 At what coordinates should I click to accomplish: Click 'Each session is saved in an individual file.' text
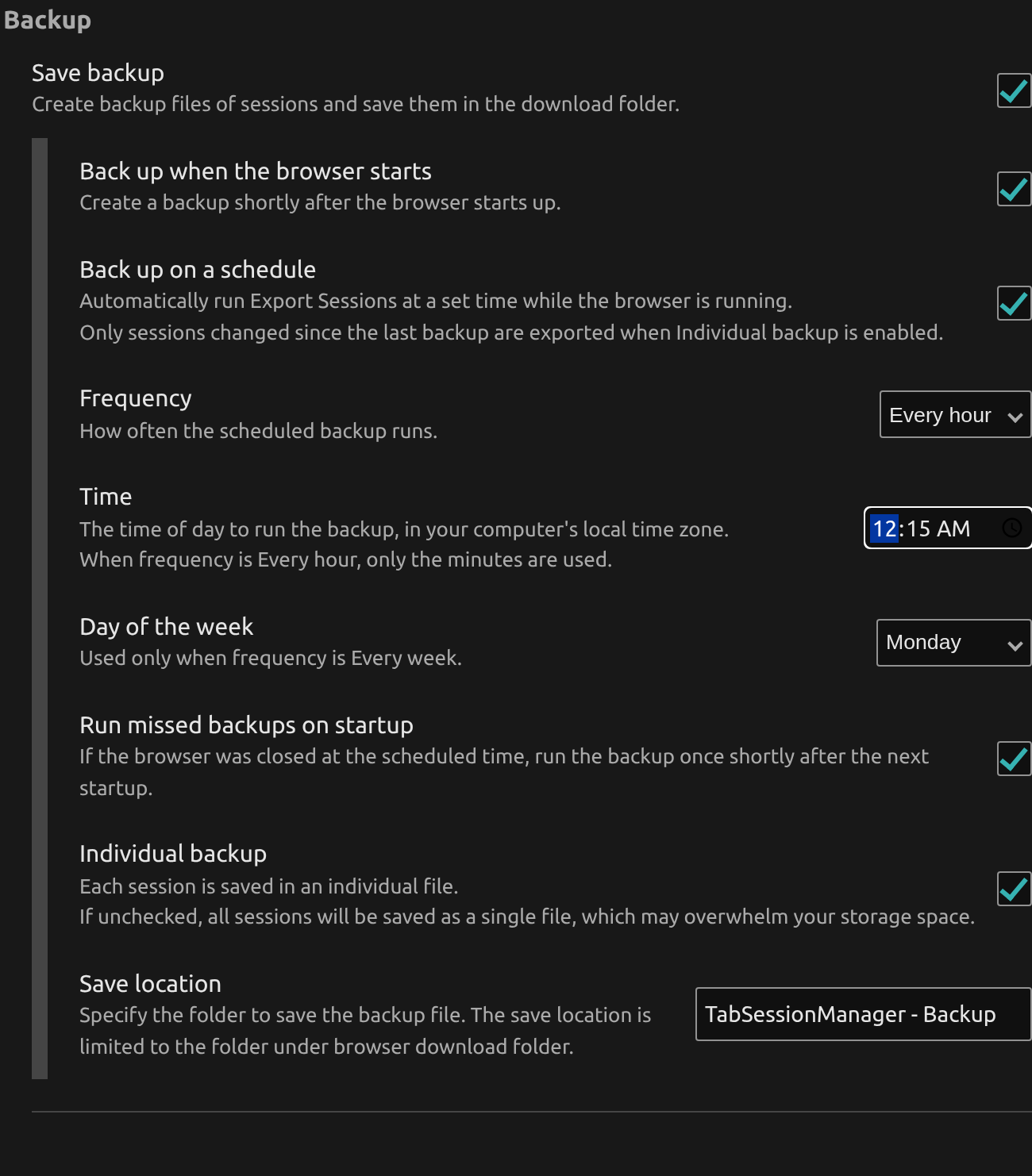point(269,886)
